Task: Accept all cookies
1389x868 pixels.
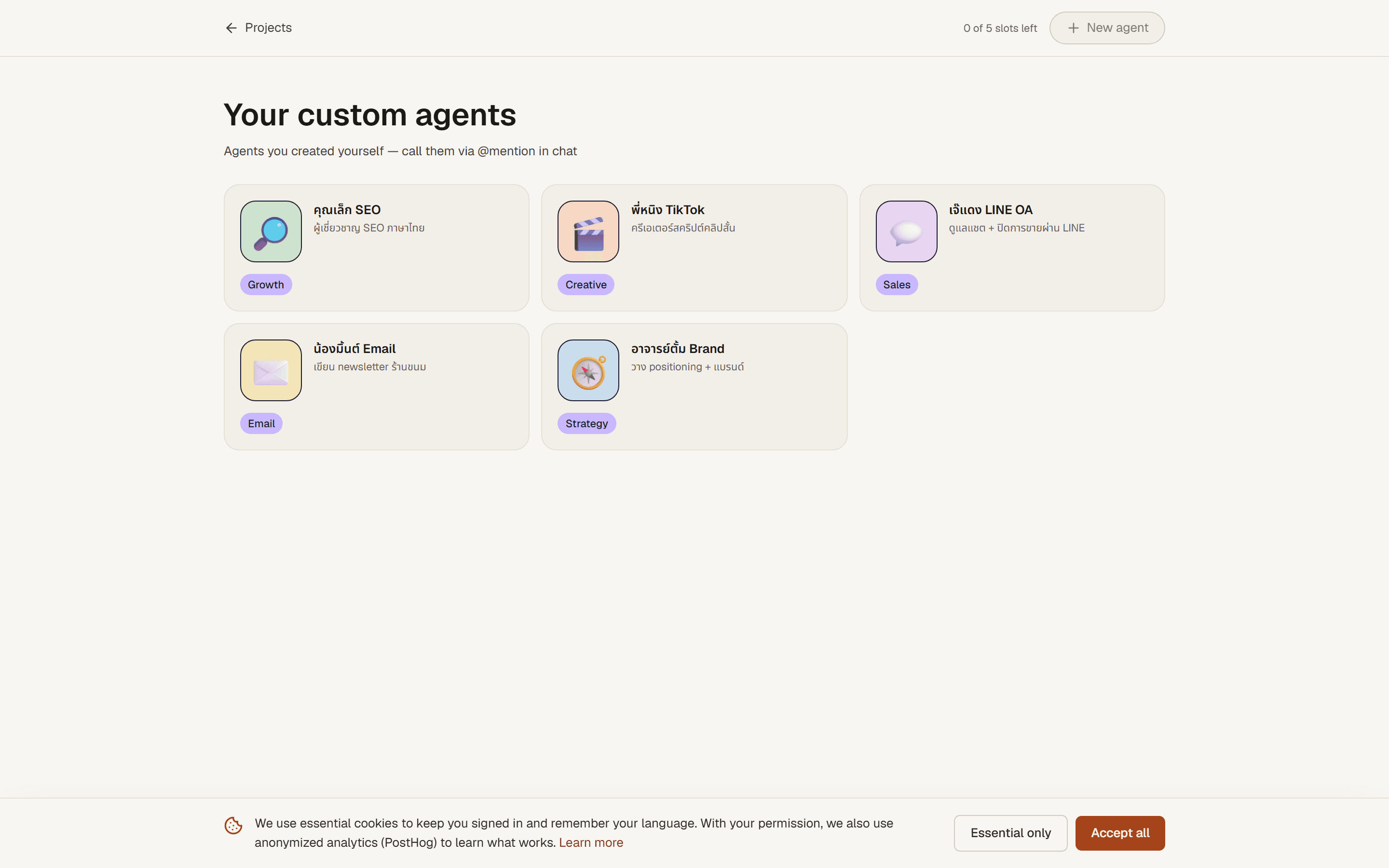Action: pyautogui.click(x=1120, y=833)
